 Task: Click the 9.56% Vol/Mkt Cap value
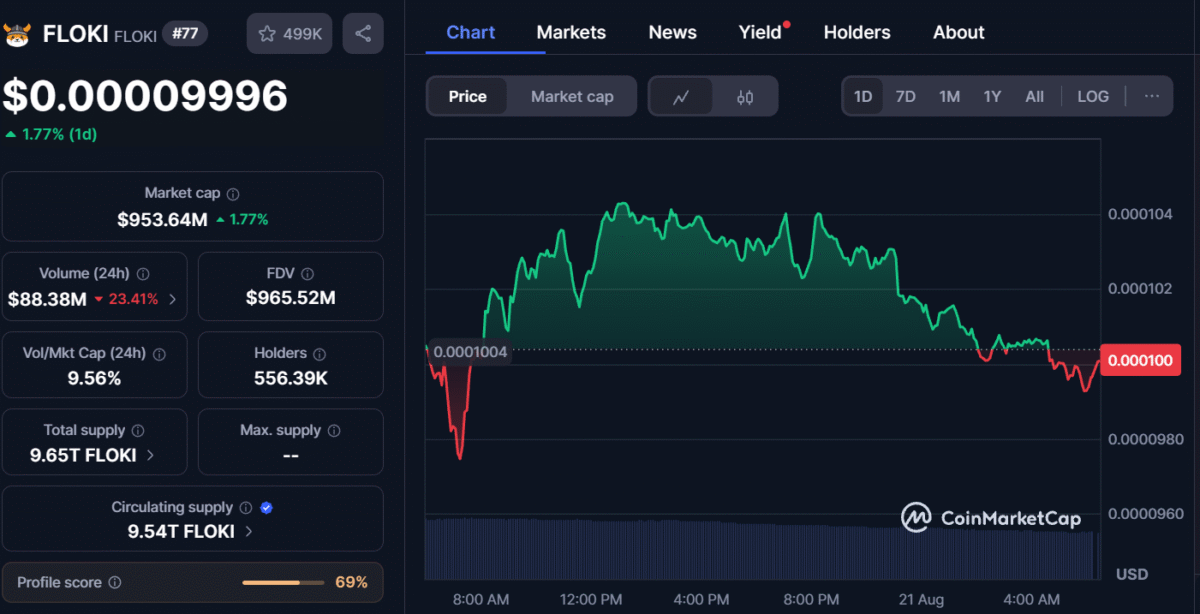pos(95,378)
